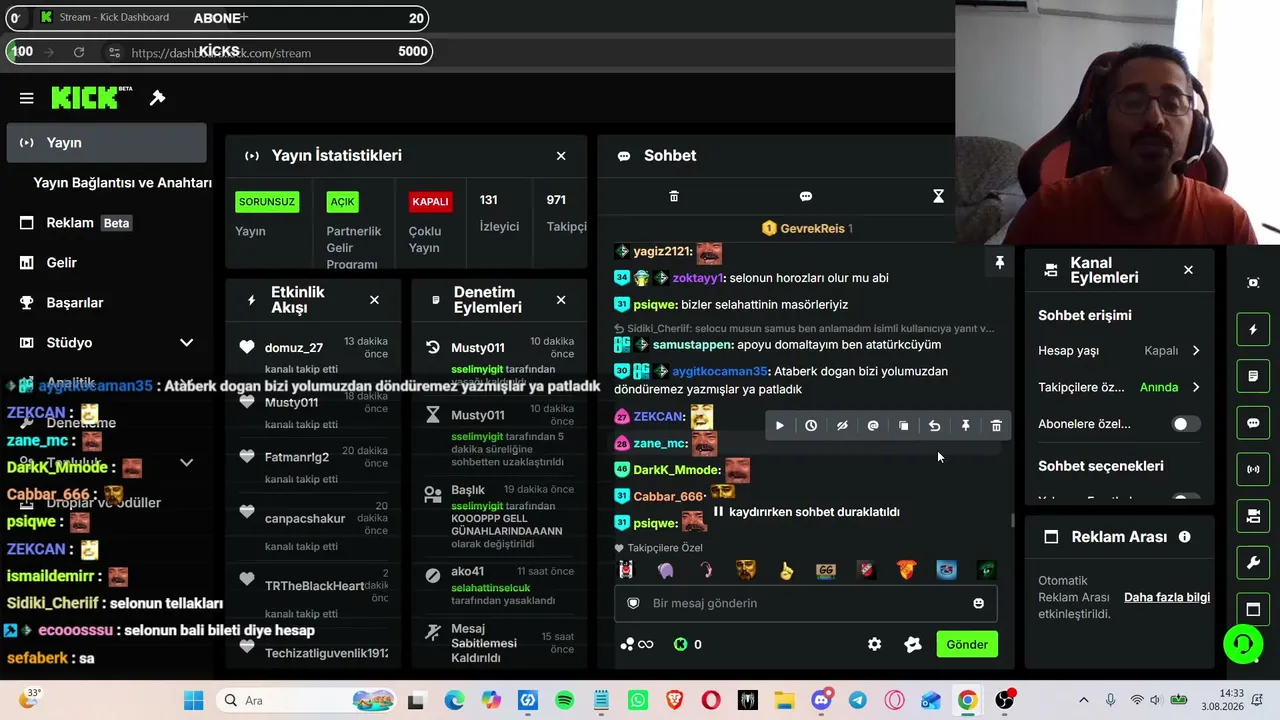Click domuz_27 in the Etkinlik Akışı list

294,348
